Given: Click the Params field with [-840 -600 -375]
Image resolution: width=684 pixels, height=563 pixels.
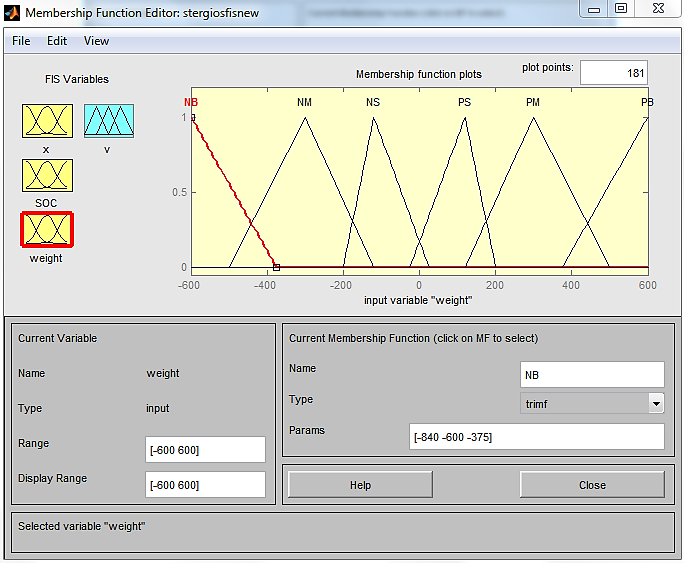Looking at the screenshot, I should pyautogui.click(x=537, y=437).
